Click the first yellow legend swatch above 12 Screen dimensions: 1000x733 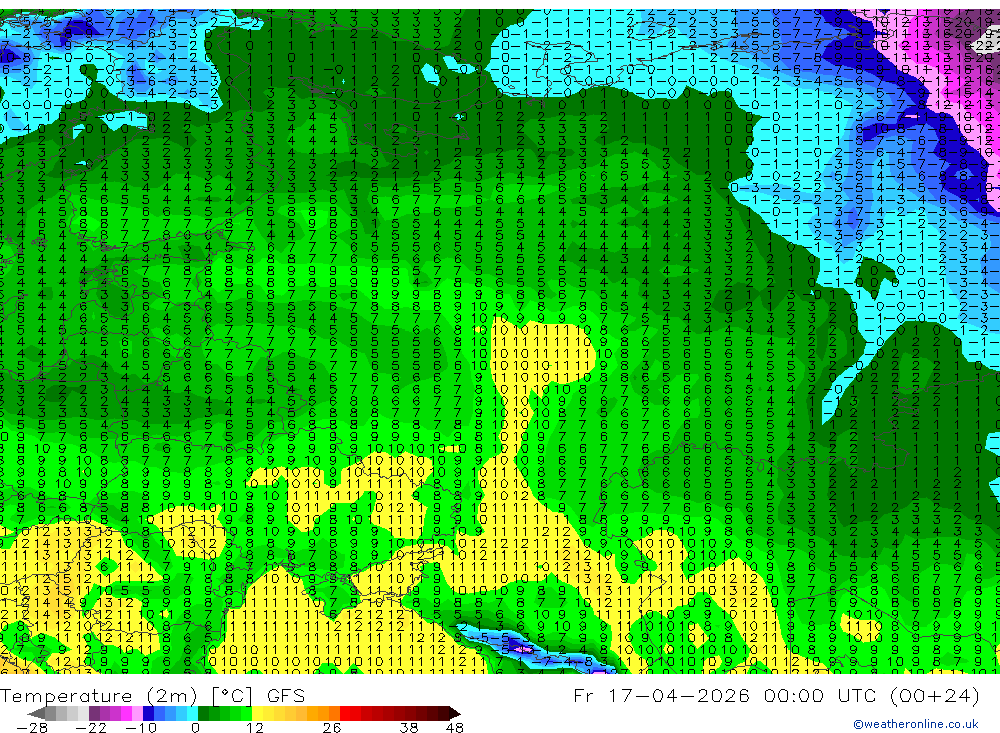point(258,714)
